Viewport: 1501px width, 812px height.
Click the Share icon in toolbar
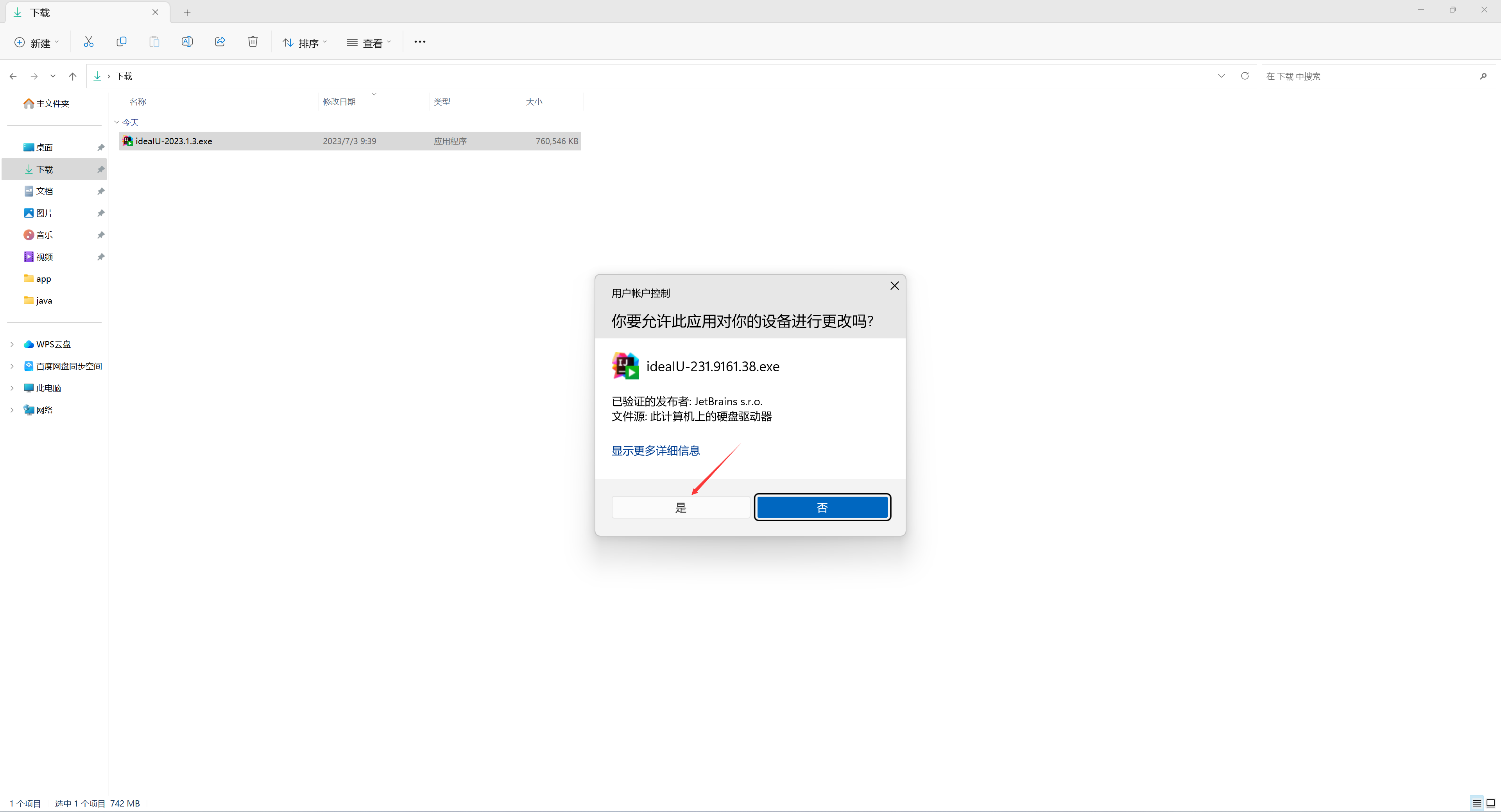pyautogui.click(x=220, y=42)
